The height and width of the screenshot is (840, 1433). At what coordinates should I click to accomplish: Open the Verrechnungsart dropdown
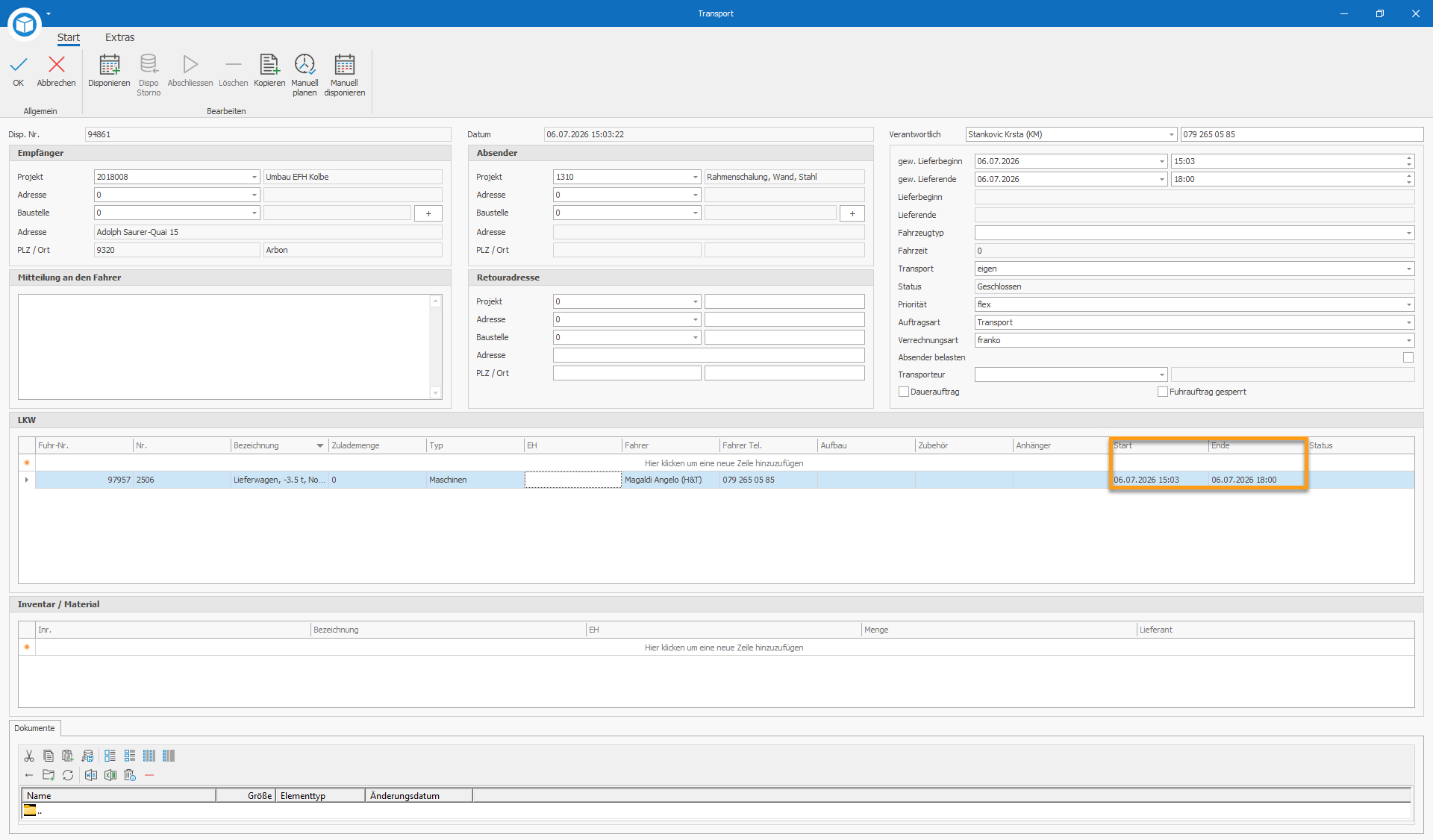(1408, 340)
